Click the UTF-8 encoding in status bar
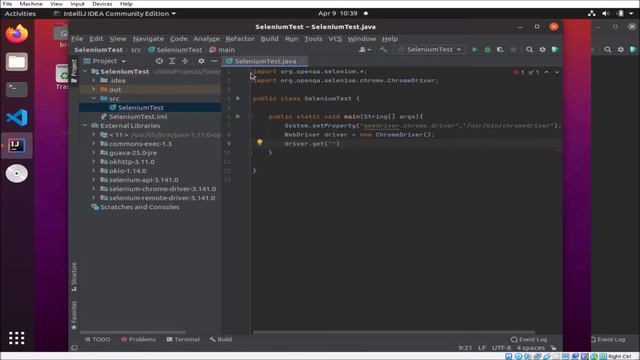 (501, 348)
